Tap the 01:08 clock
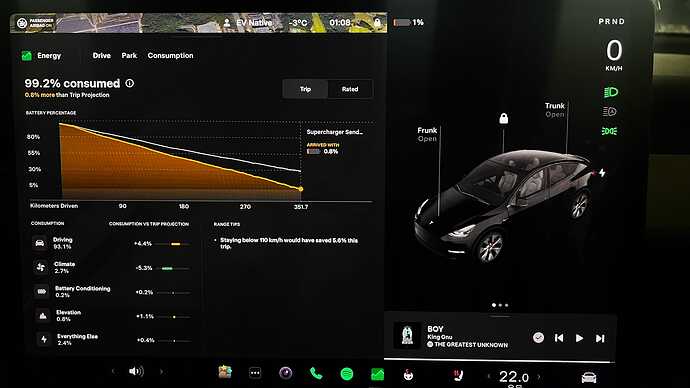This screenshot has width=690, height=388. (340, 22)
